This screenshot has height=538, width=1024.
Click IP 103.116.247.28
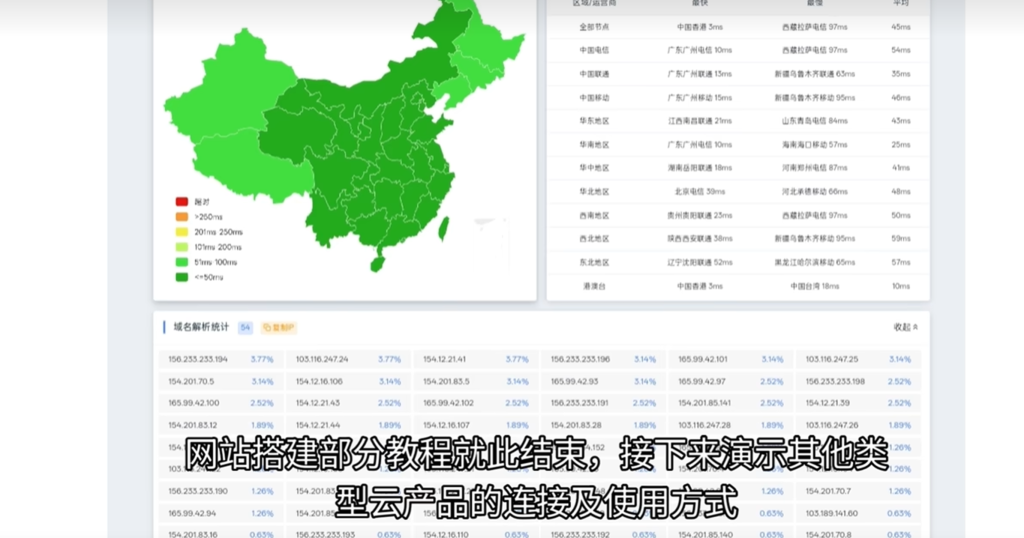(x=704, y=425)
